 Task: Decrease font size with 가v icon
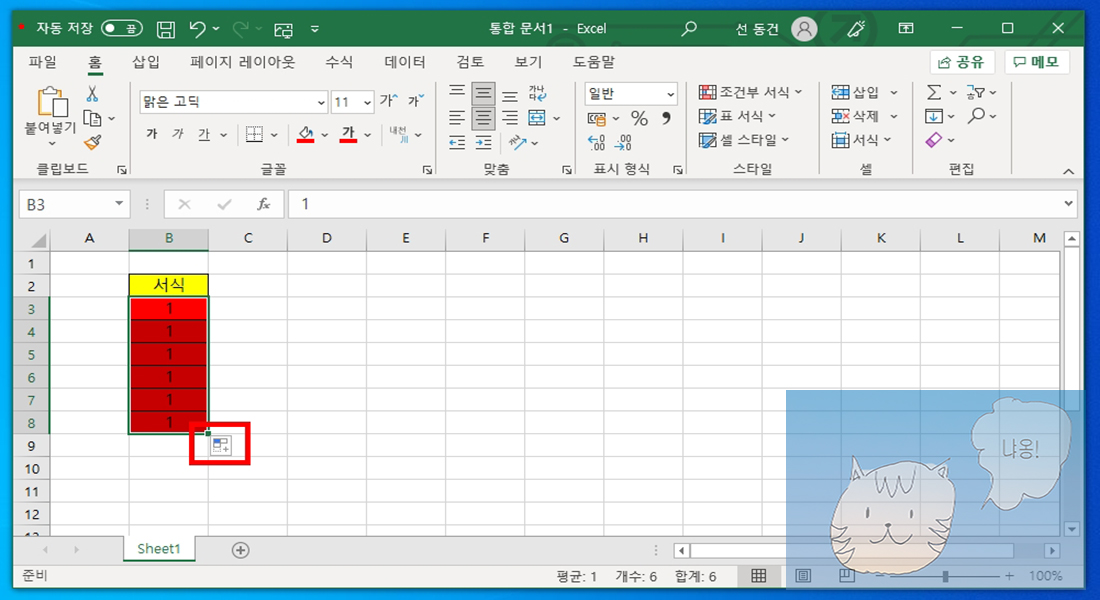(416, 102)
